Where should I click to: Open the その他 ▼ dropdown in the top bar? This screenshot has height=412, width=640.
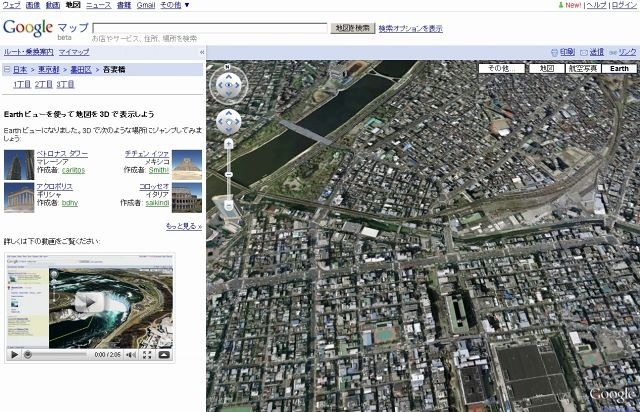(175, 5)
